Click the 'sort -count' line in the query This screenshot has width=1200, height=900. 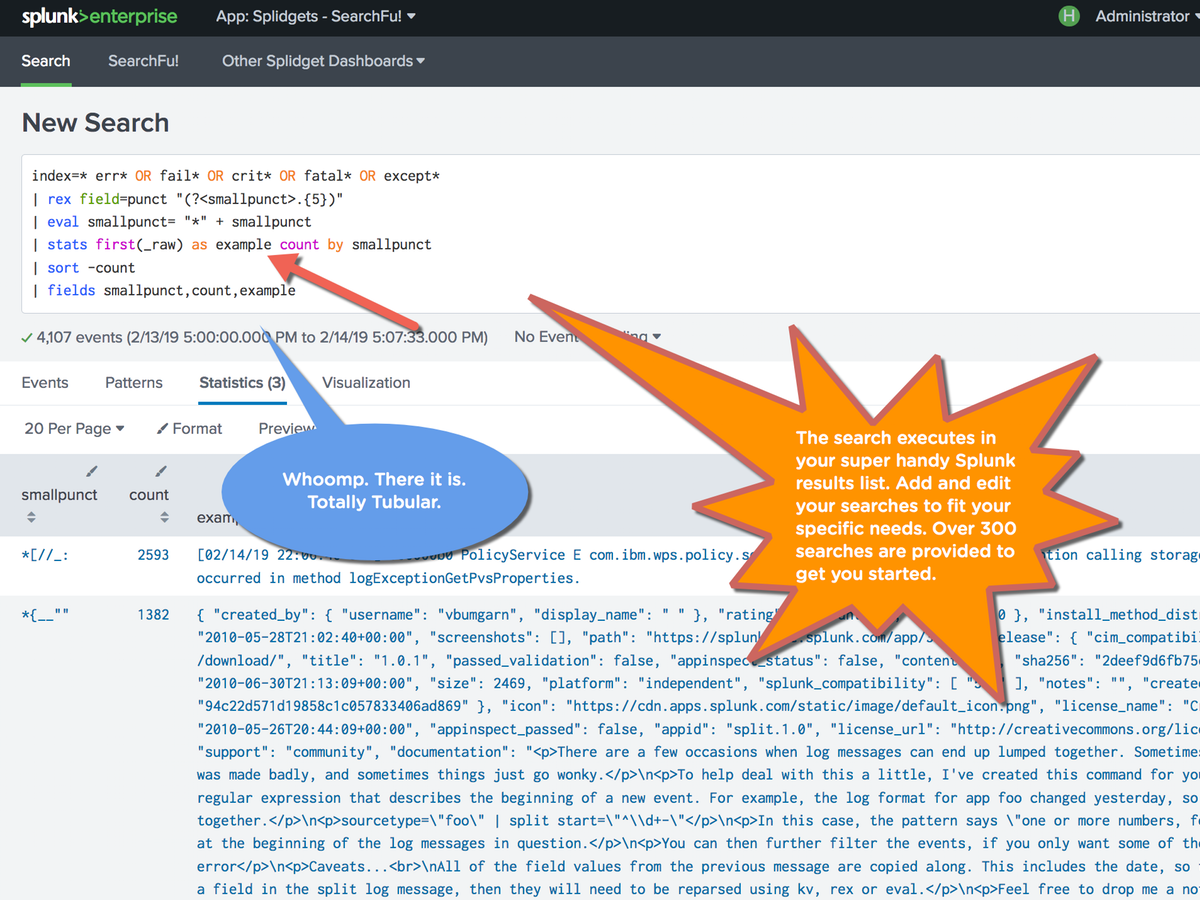(x=84, y=268)
